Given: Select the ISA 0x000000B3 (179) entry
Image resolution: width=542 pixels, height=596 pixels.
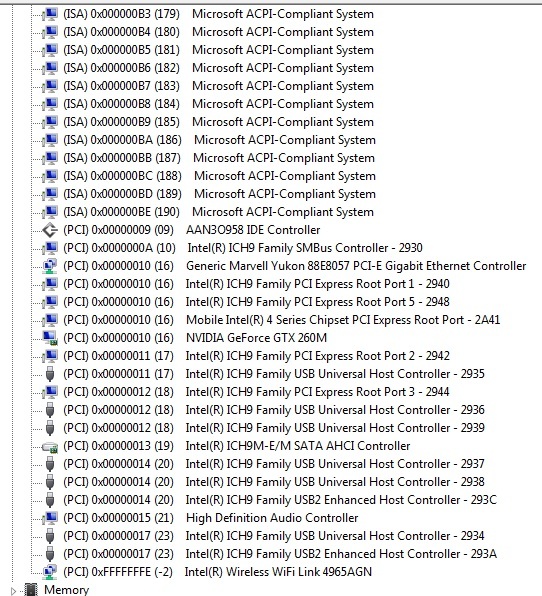Looking at the screenshot, I should tap(219, 14).
